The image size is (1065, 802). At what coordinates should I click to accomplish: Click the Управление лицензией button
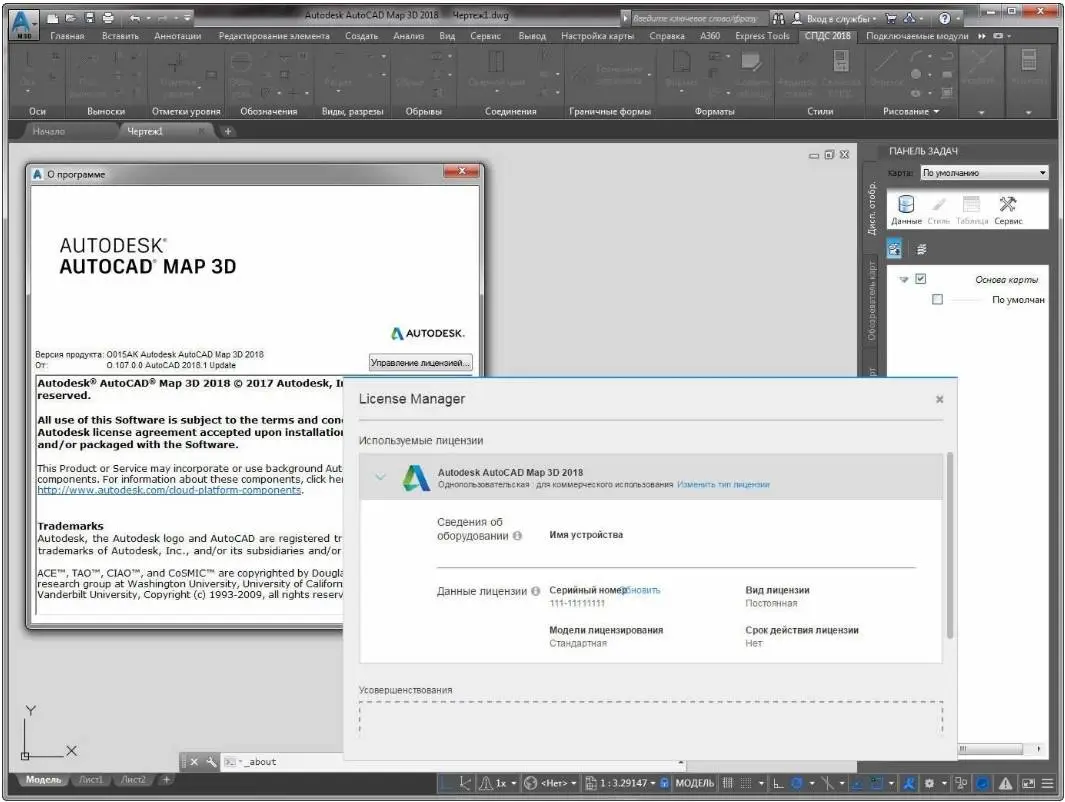tap(420, 363)
